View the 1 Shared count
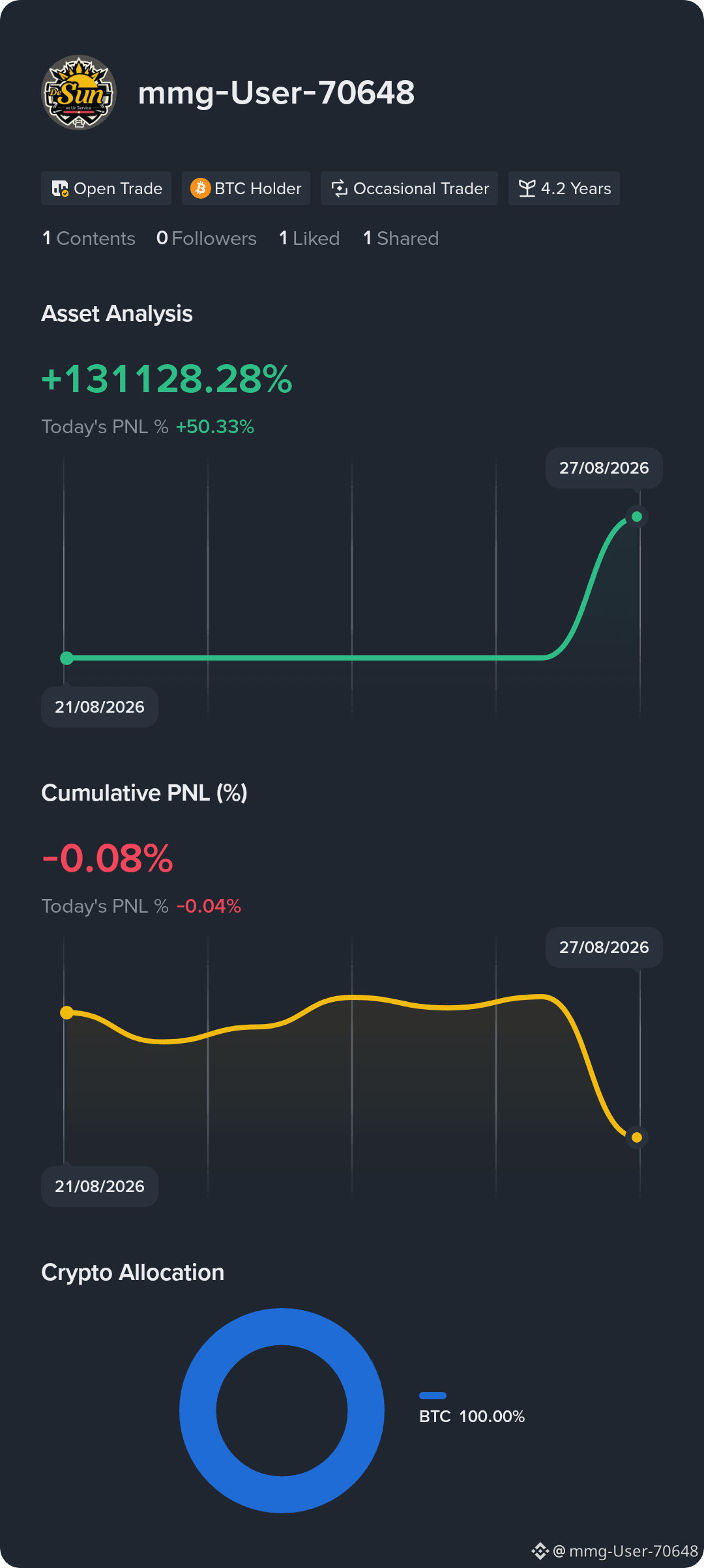 click(x=401, y=238)
